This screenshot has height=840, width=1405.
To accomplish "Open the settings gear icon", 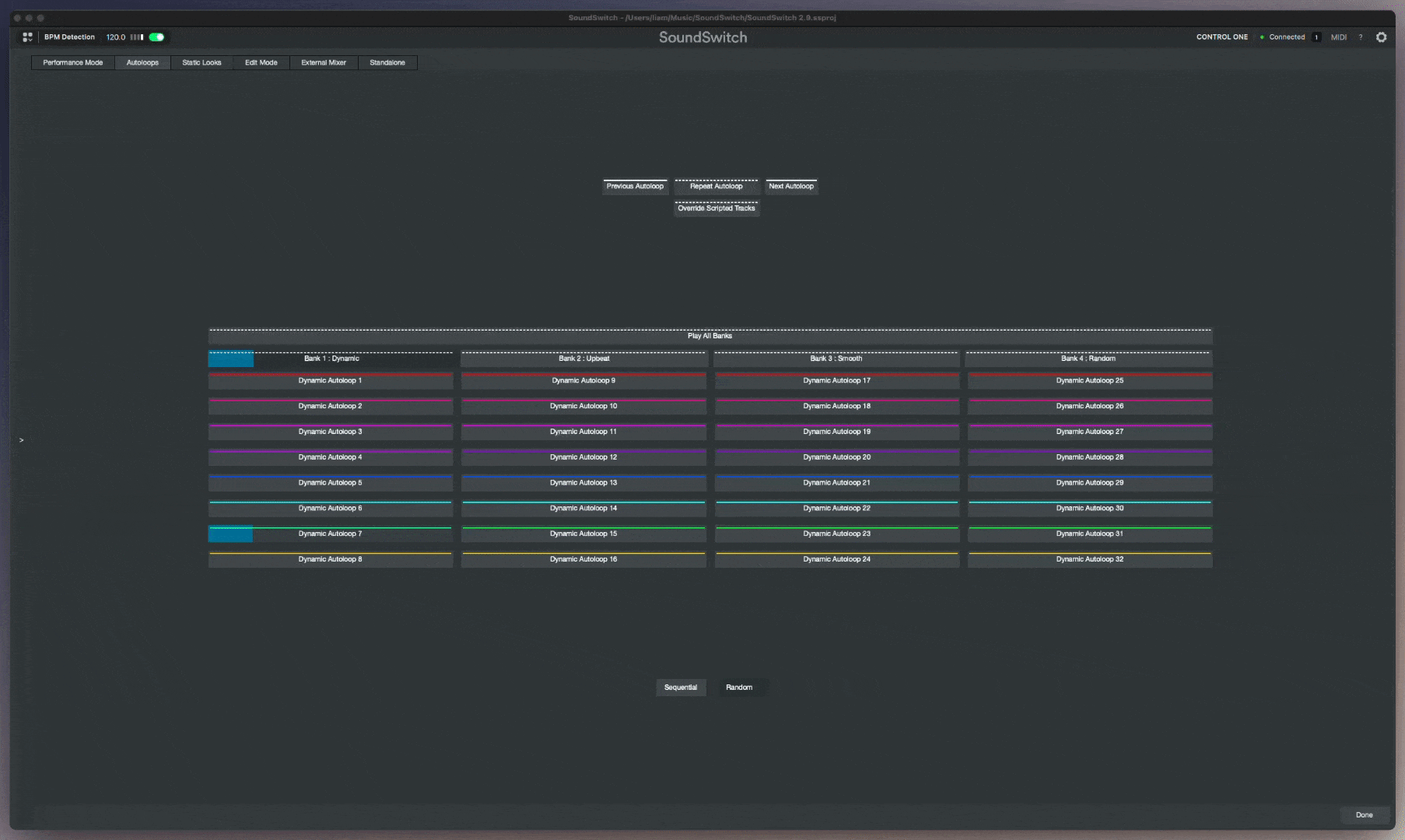I will click(x=1382, y=37).
